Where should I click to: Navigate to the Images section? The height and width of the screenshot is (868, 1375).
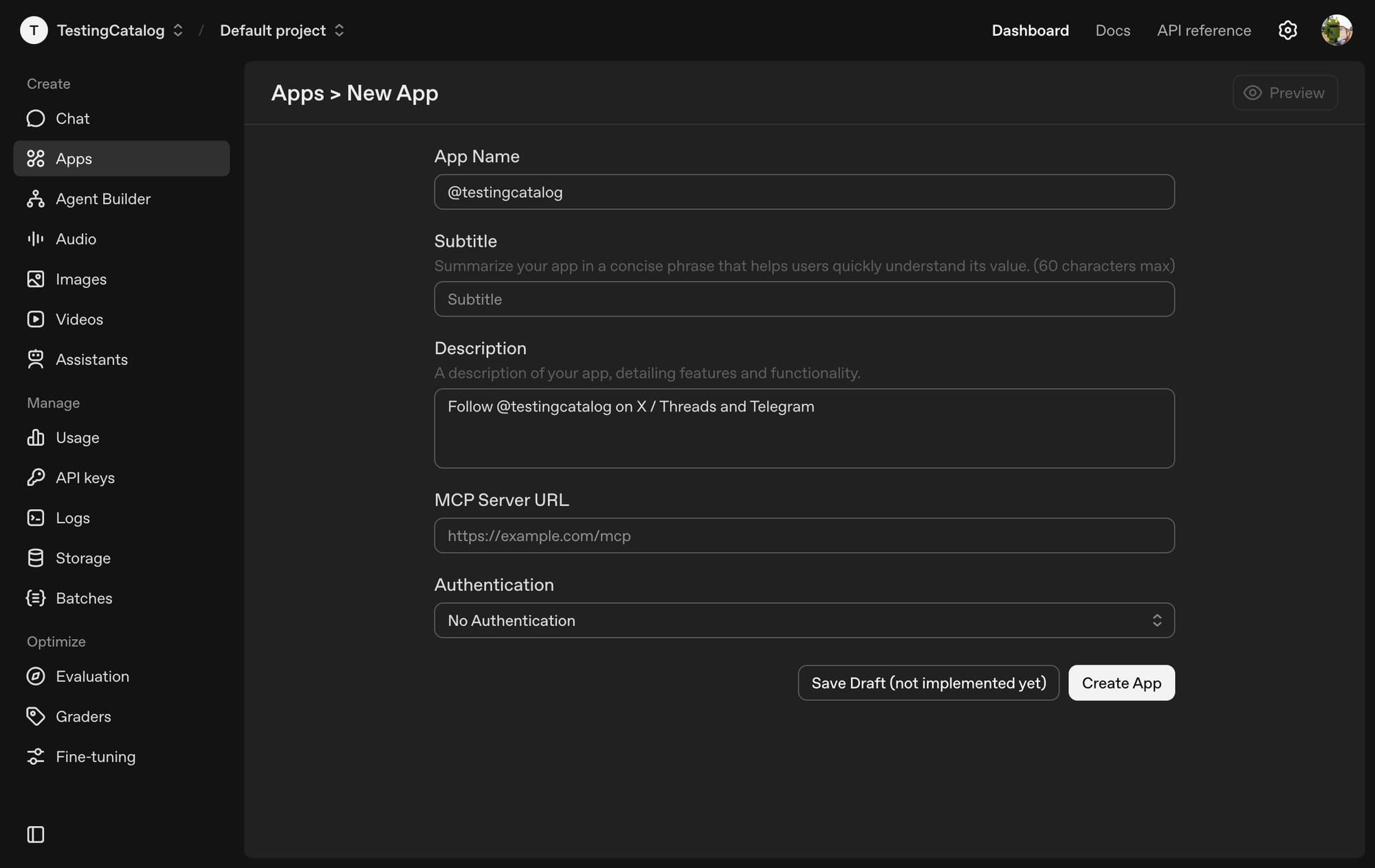tap(80, 279)
